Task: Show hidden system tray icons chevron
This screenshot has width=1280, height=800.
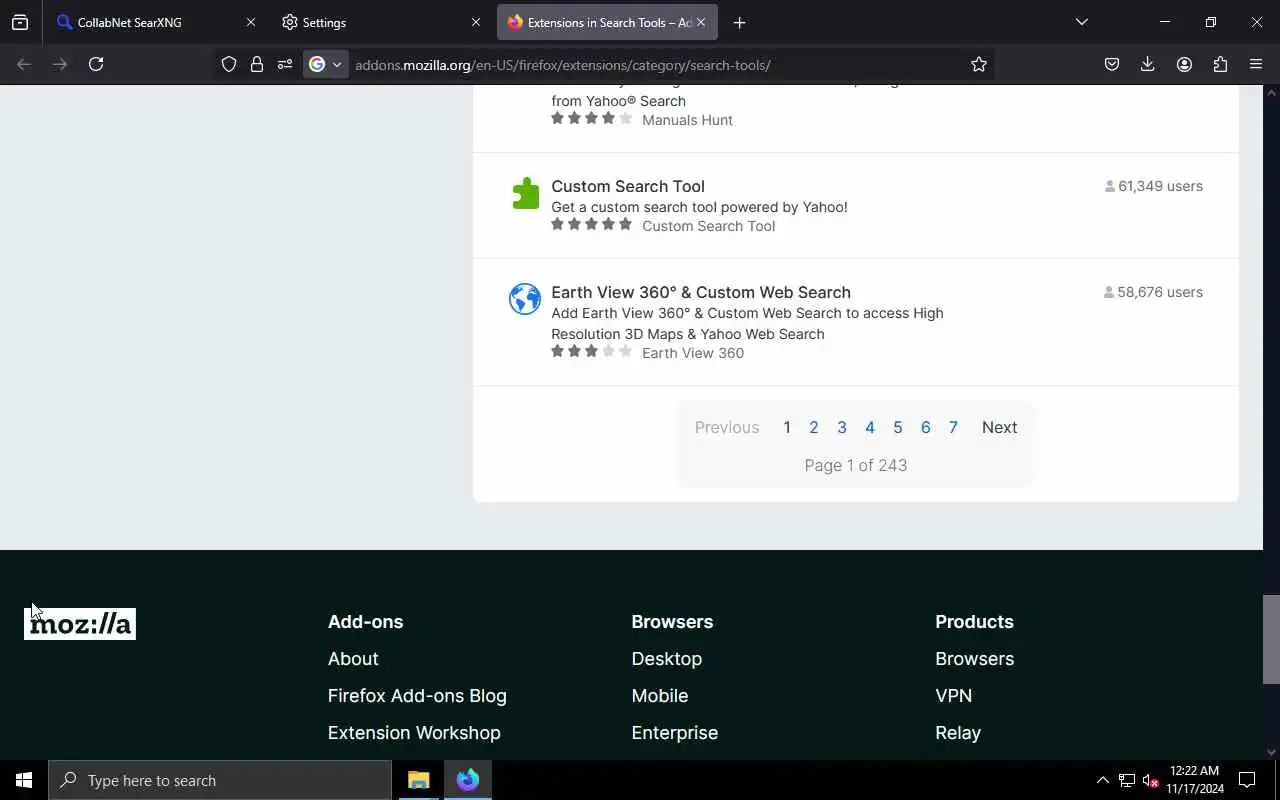Action: pyautogui.click(x=1102, y=780)
